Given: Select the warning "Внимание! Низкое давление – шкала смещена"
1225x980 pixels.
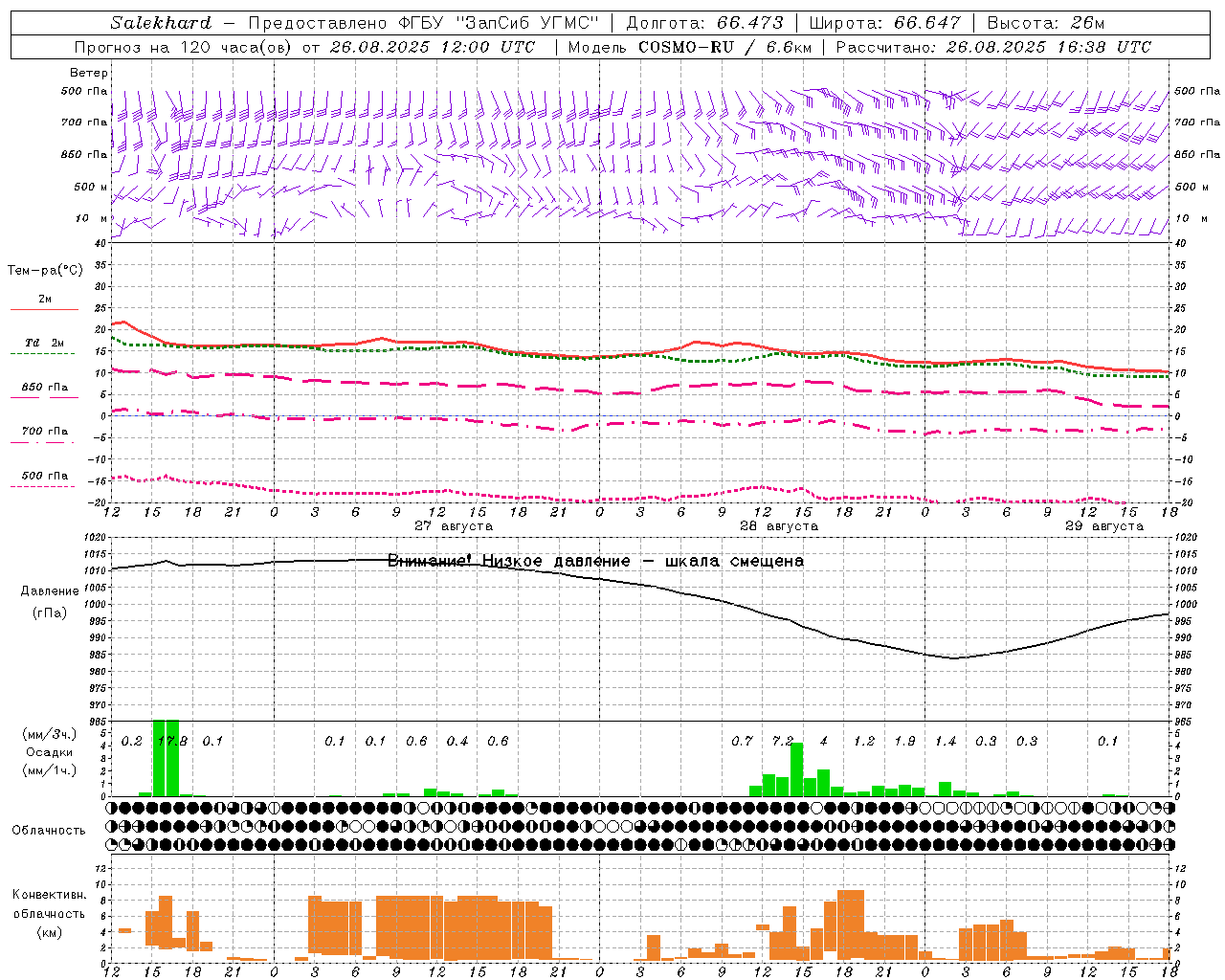Looking at the screenshot, I should [x=595, y=561].
